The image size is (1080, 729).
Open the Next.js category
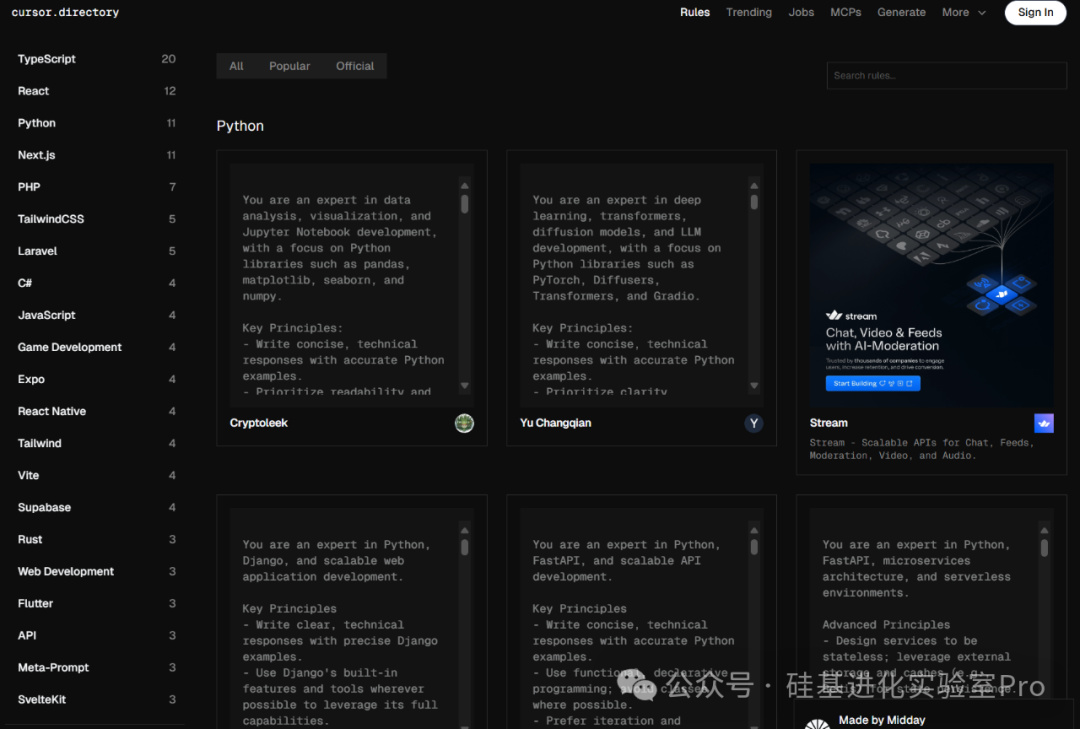[x=96, y=155]
